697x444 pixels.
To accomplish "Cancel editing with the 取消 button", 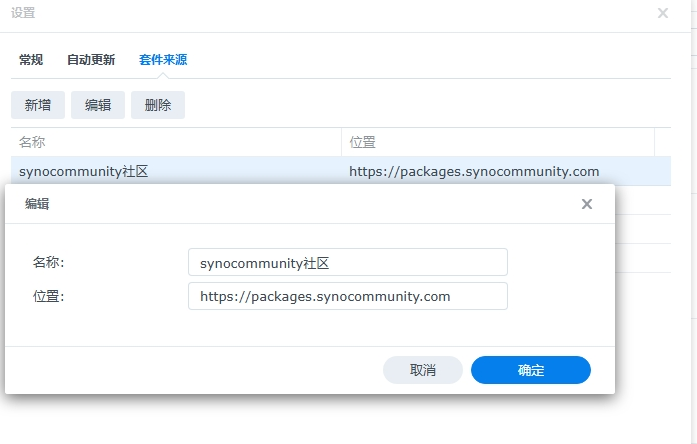I will coord(423,370).
